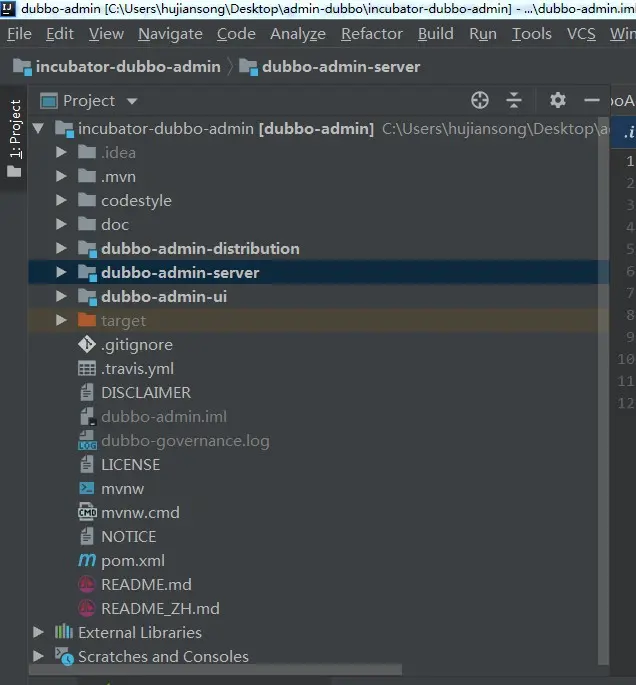Click the README.md markdown icon
The width and height of the screenshot is (636, 685).
tap(86, 584)
